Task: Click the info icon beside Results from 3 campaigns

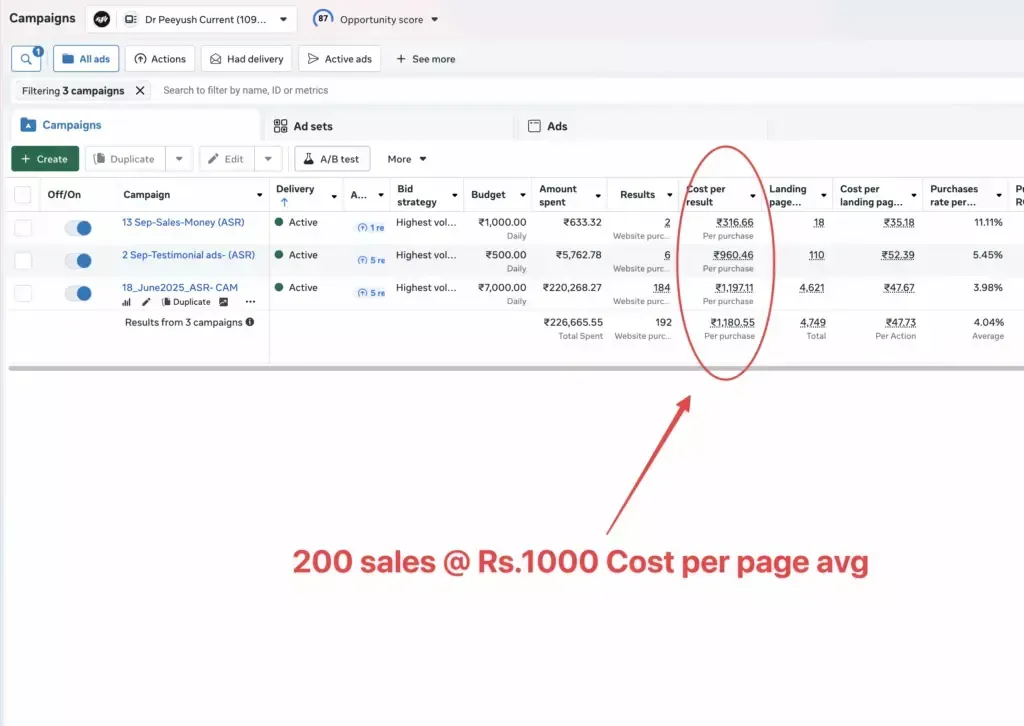Action: 250,322
